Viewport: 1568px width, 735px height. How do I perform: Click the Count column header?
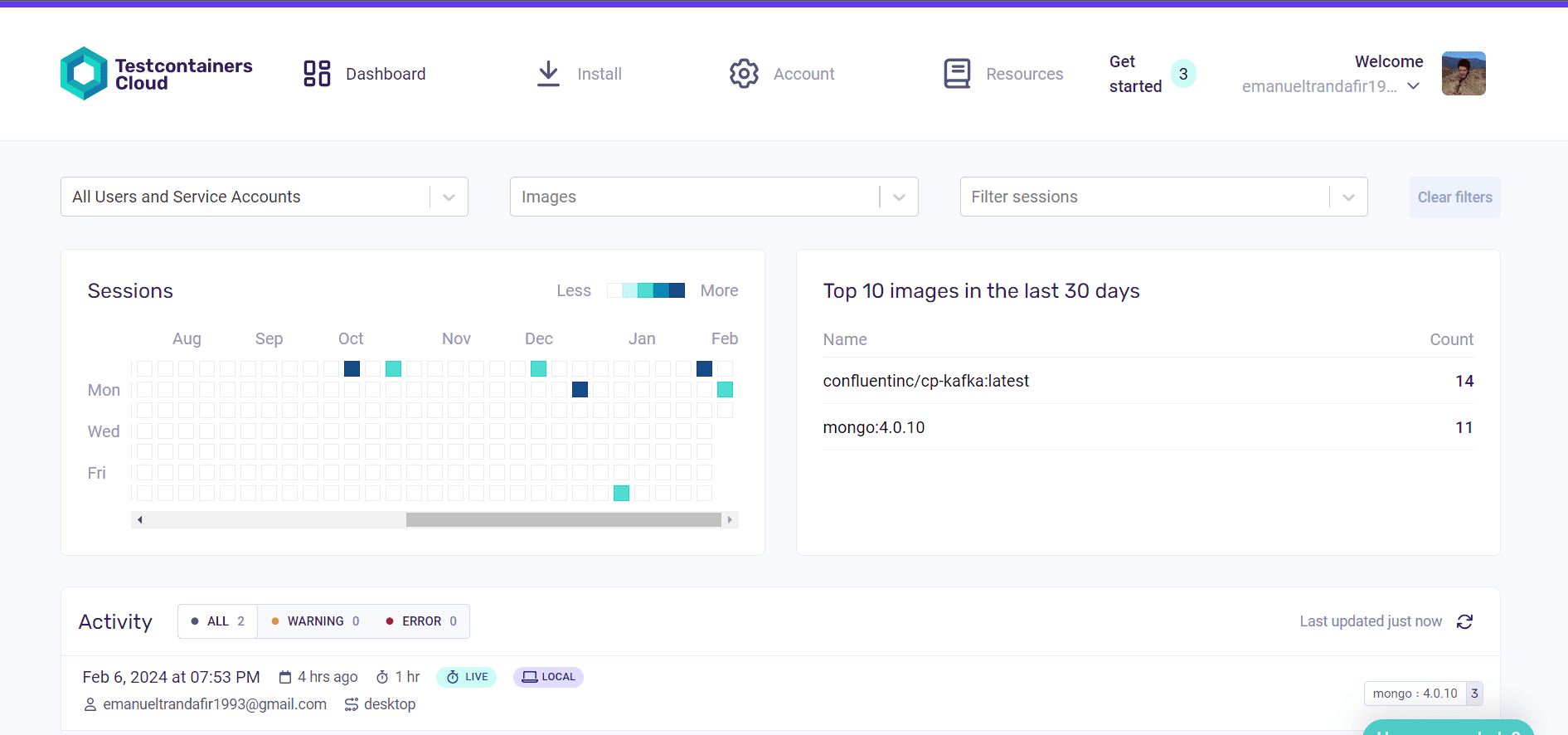pos(1451,339)
